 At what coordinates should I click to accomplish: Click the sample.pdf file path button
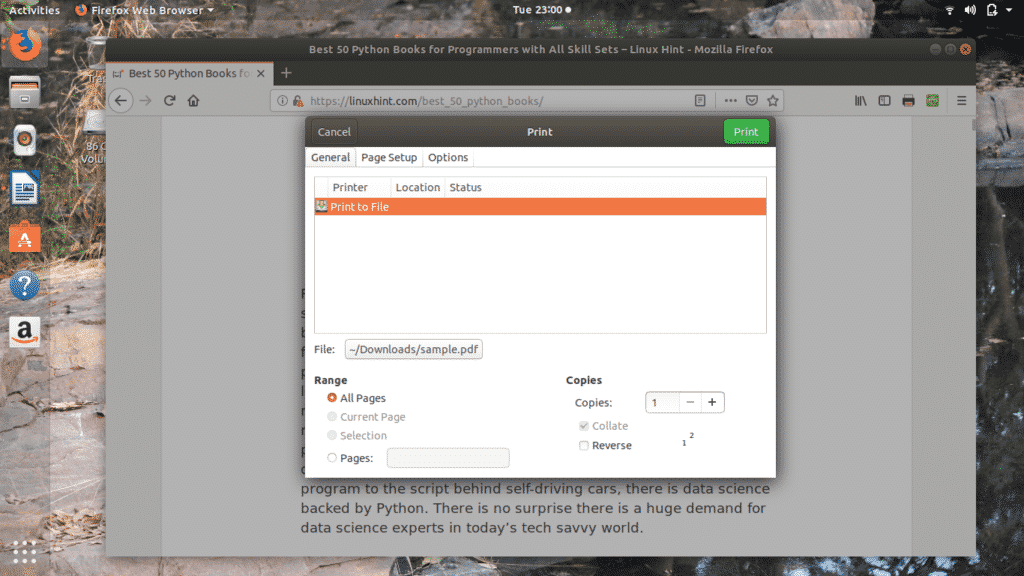(x=413, y=349)
